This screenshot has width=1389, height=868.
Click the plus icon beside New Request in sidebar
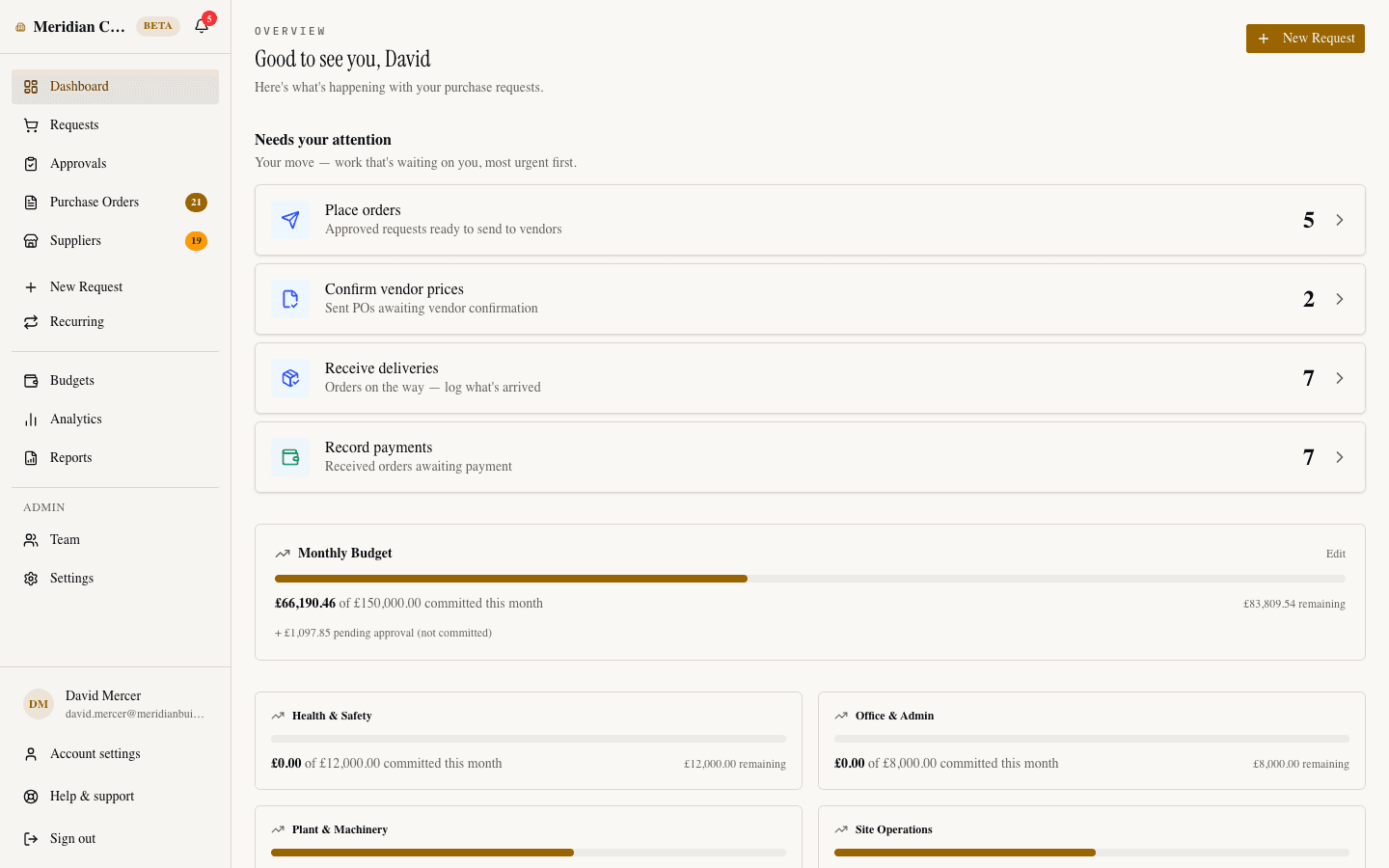(x=31, y=287)
